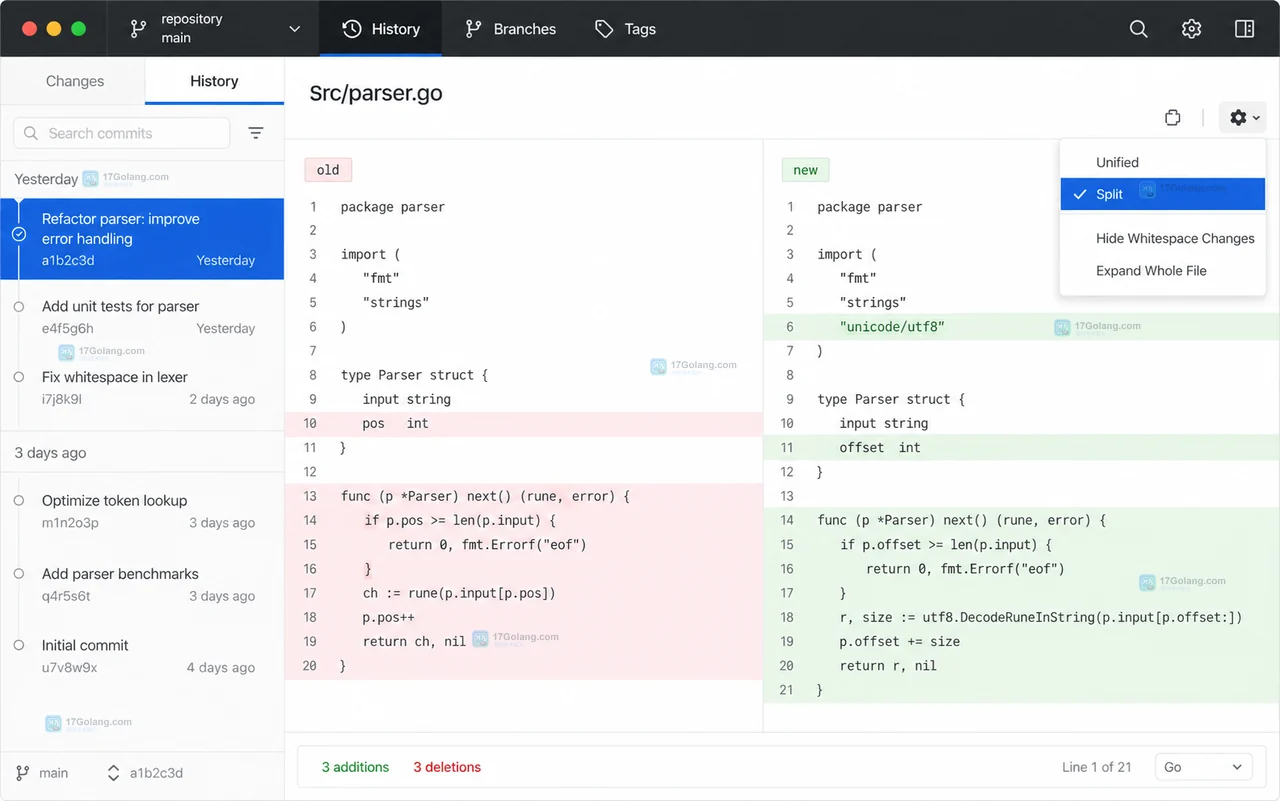The image size is (1280, 801).
Task: Click the Line 1 of 21 indicator
Action: [x=1096, y=767]
